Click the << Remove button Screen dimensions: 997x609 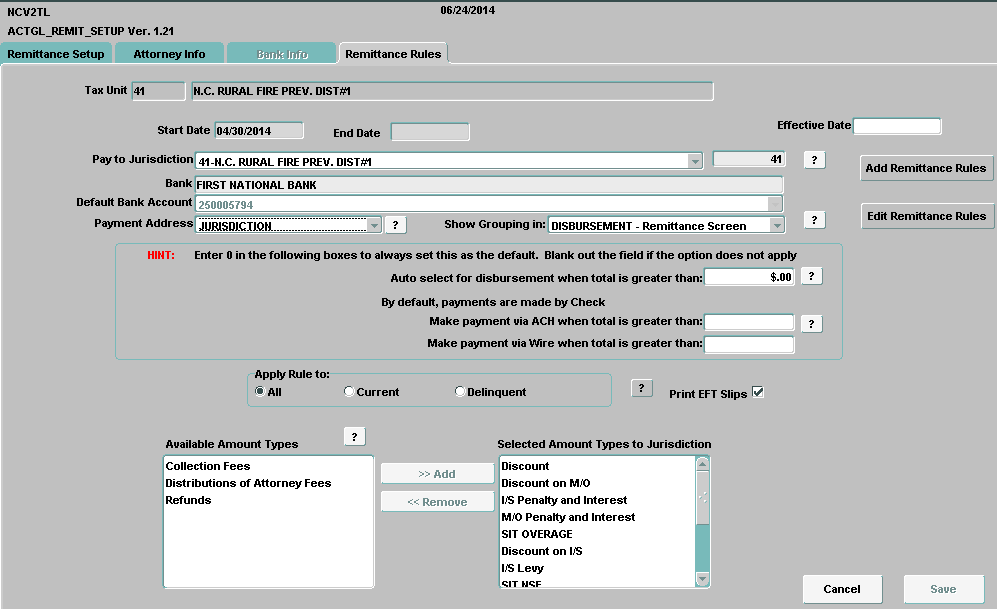pos(437,502)
